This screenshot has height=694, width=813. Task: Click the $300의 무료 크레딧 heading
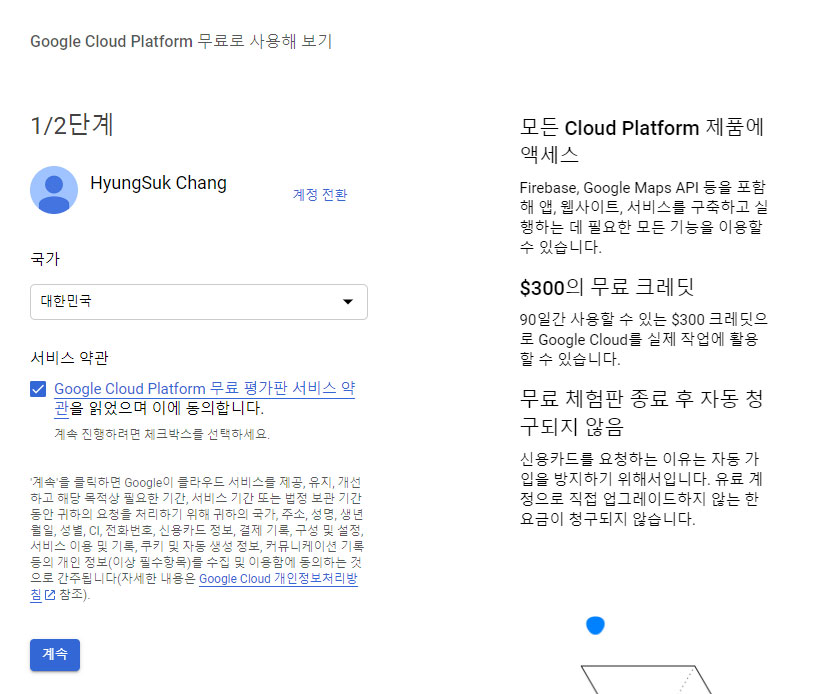coord(607,287)
